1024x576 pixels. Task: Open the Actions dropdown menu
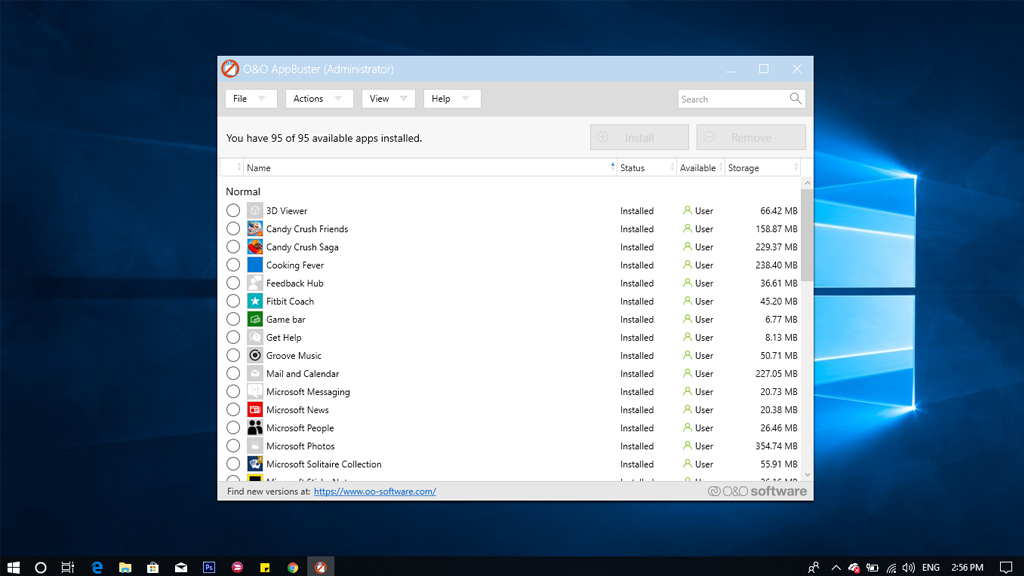tap(319, 99)
